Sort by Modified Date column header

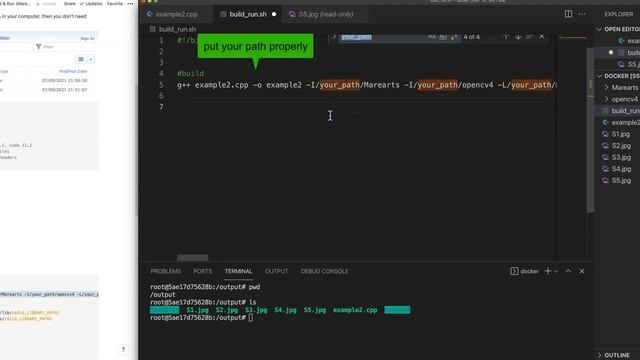pos(73,71)
